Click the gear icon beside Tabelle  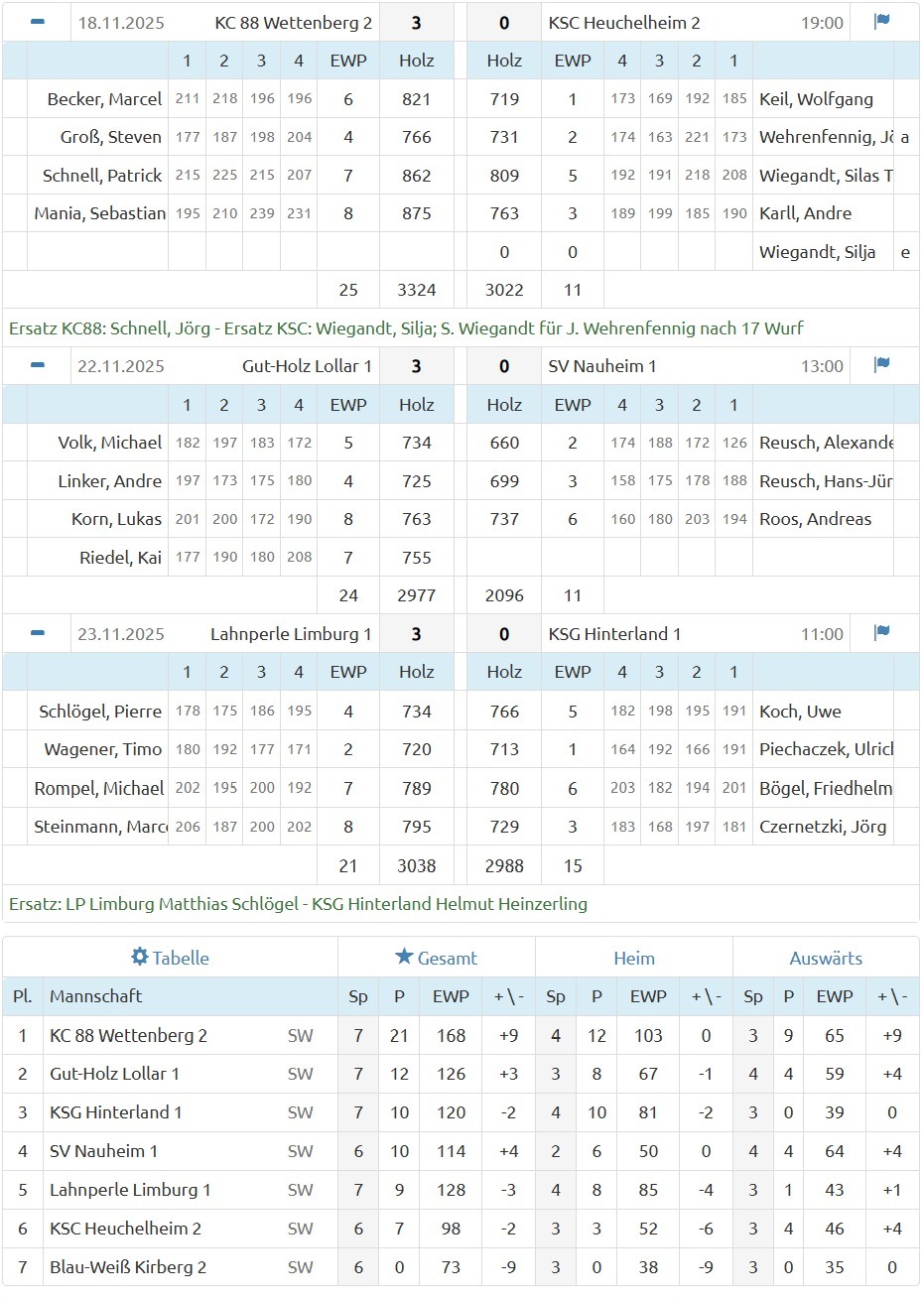[140, 958]
